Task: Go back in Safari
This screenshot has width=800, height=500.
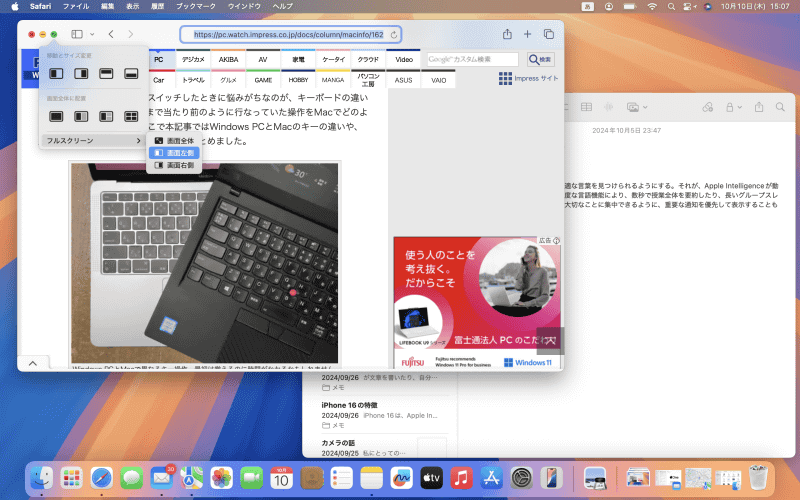Action: click(111, 34)
